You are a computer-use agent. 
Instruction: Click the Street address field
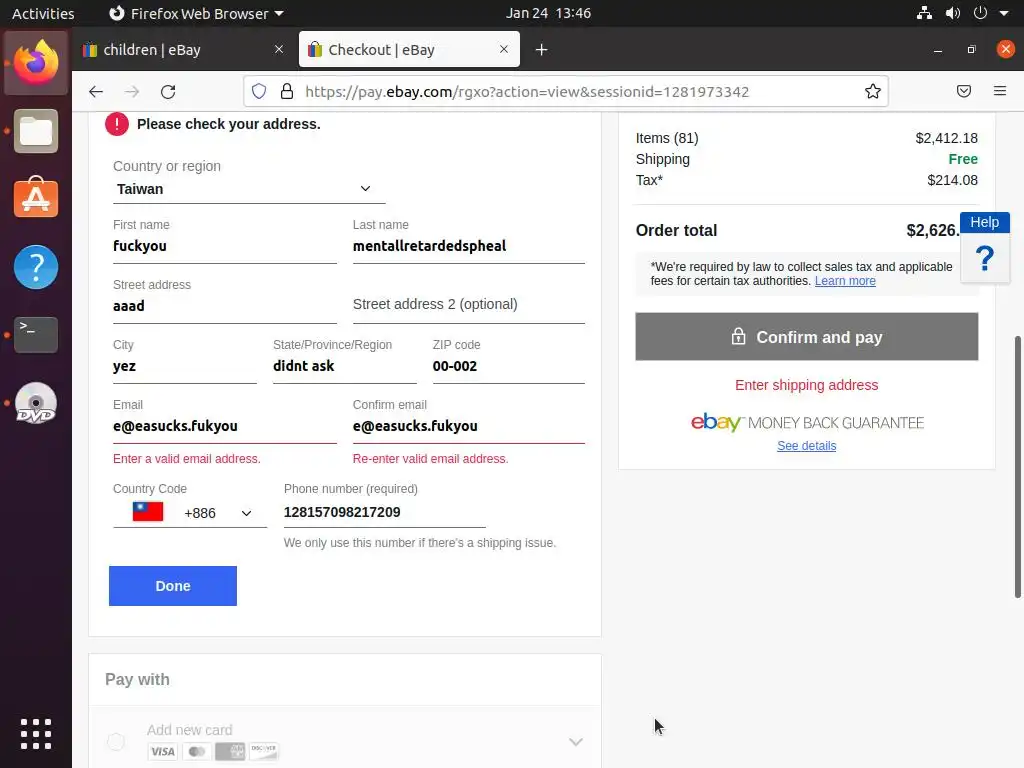225,306
